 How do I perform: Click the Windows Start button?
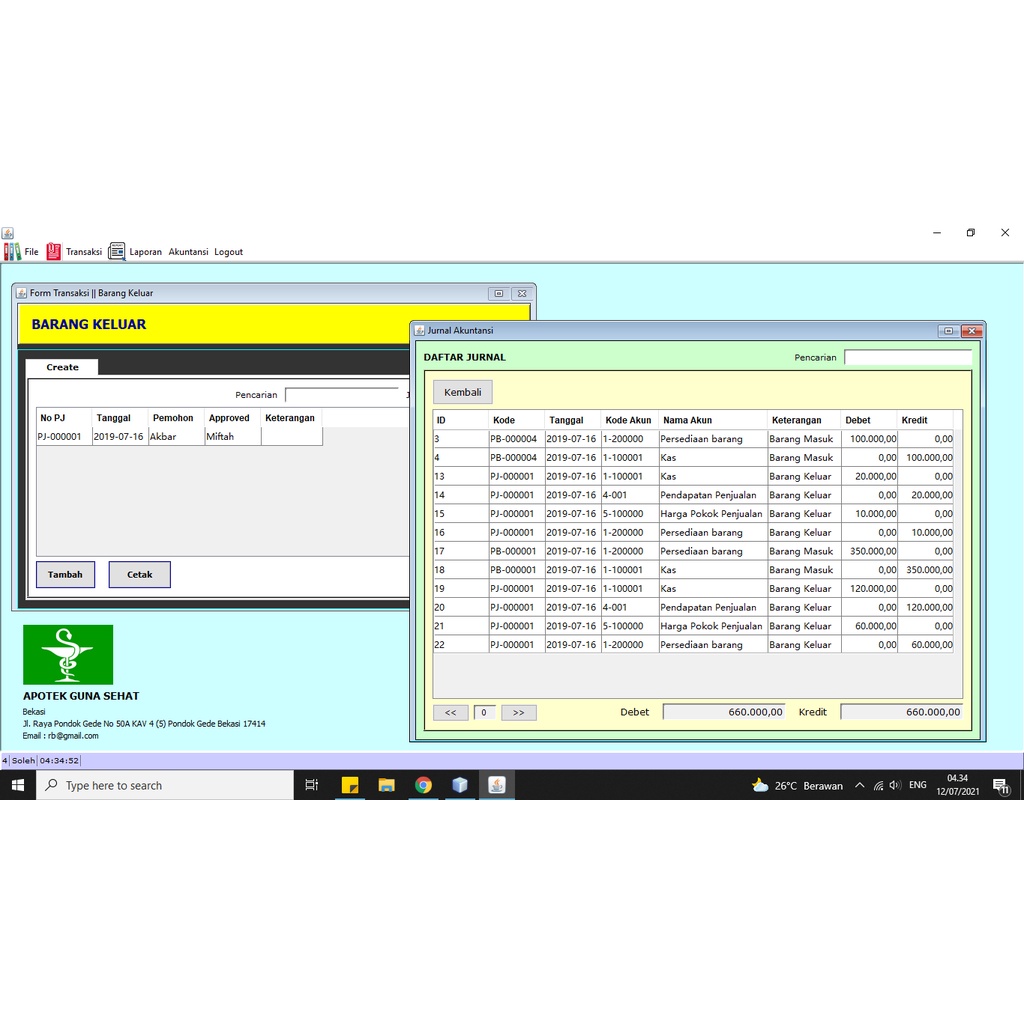[x=18, y=785]
